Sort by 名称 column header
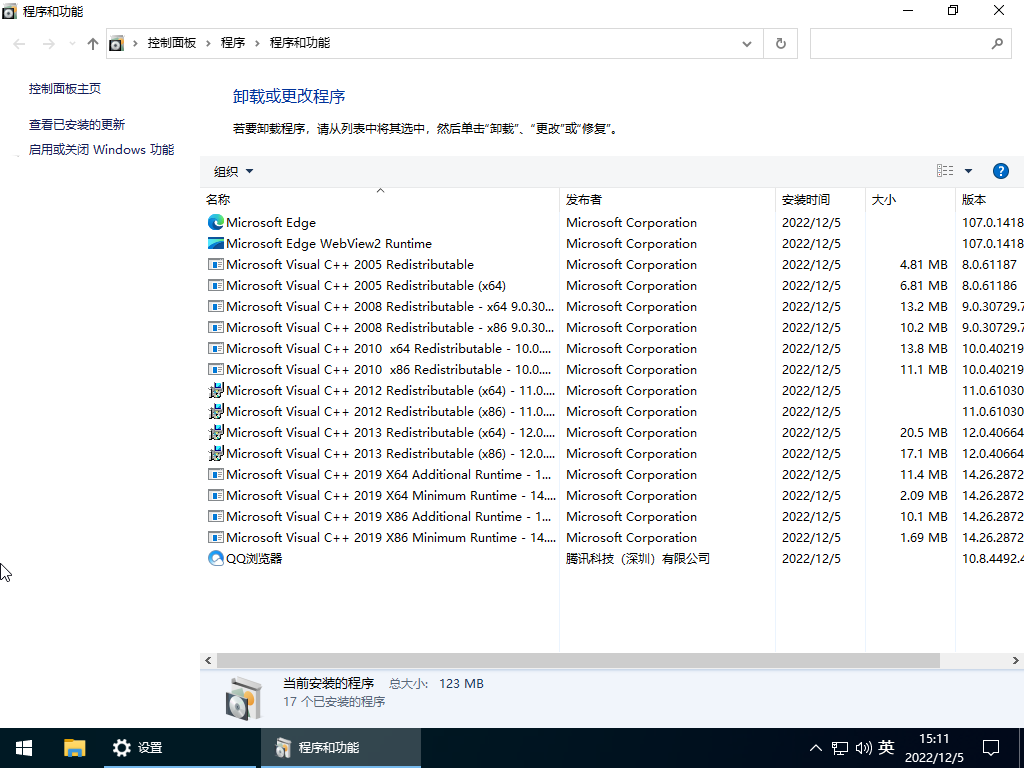 (x=380, y=199)
